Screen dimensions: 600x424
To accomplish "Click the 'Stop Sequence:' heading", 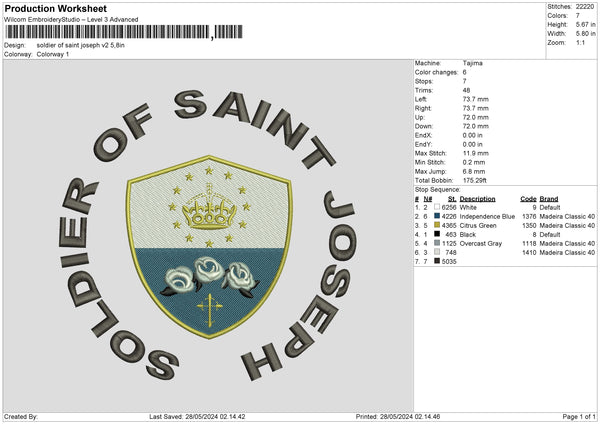I will [x=437, y=190].
